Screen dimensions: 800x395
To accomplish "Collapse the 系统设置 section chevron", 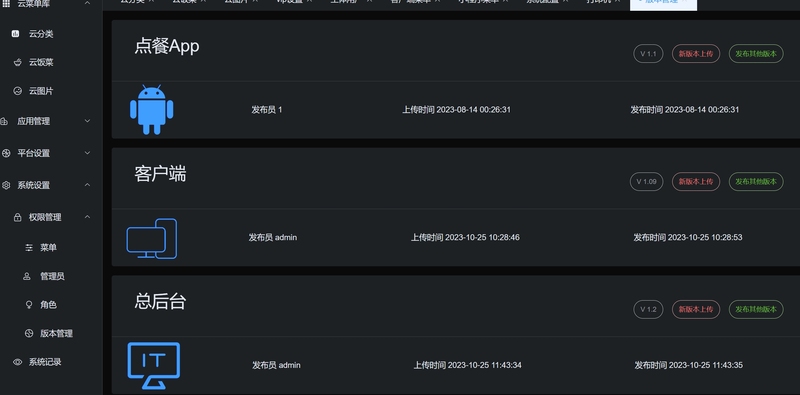I will (87, 185).
